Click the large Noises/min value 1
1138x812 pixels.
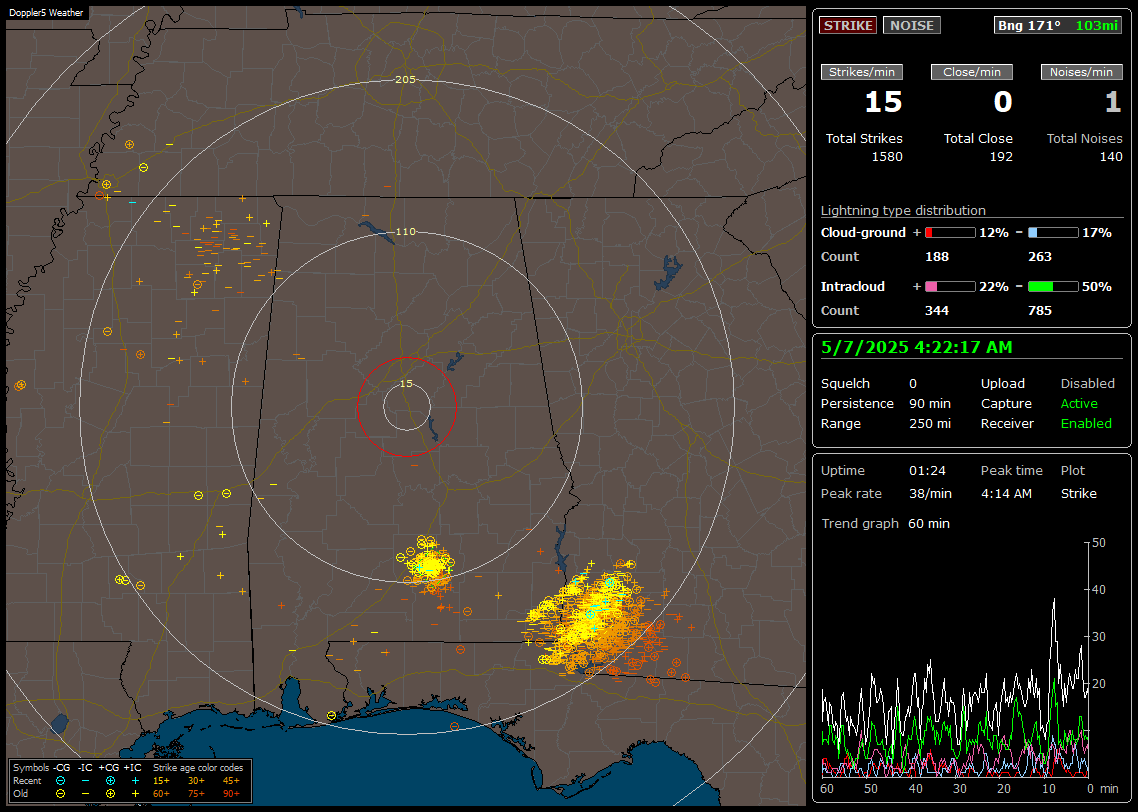click(x=1113, y=102)
